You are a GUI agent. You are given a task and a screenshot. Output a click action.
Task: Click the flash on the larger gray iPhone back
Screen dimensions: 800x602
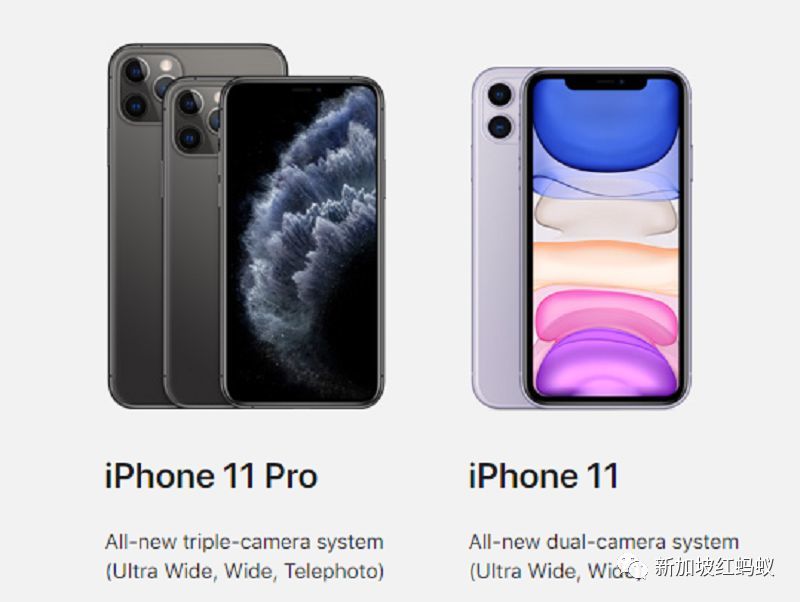(166, 65)
